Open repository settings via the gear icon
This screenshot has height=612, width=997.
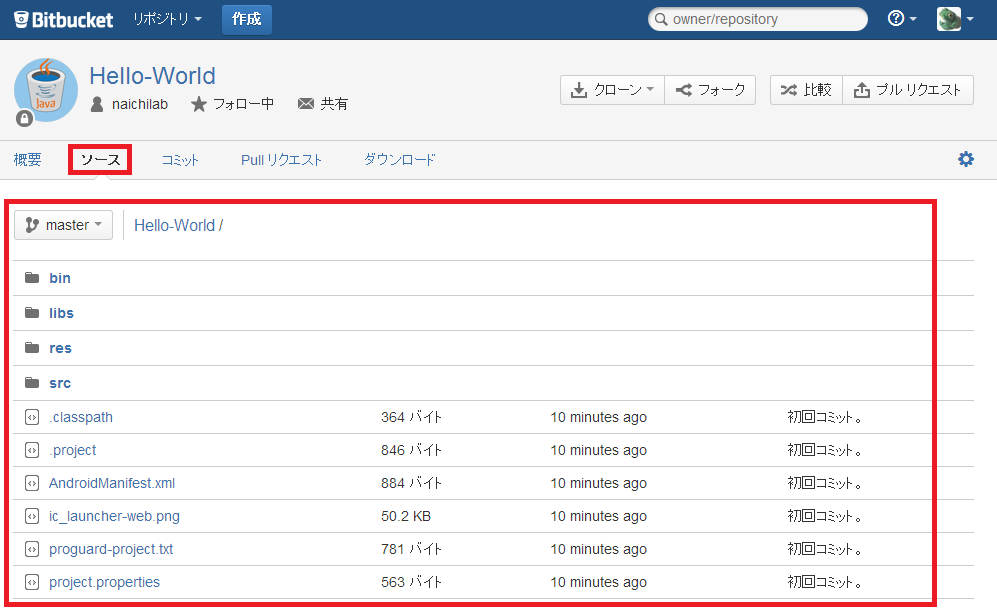(965, 158)
